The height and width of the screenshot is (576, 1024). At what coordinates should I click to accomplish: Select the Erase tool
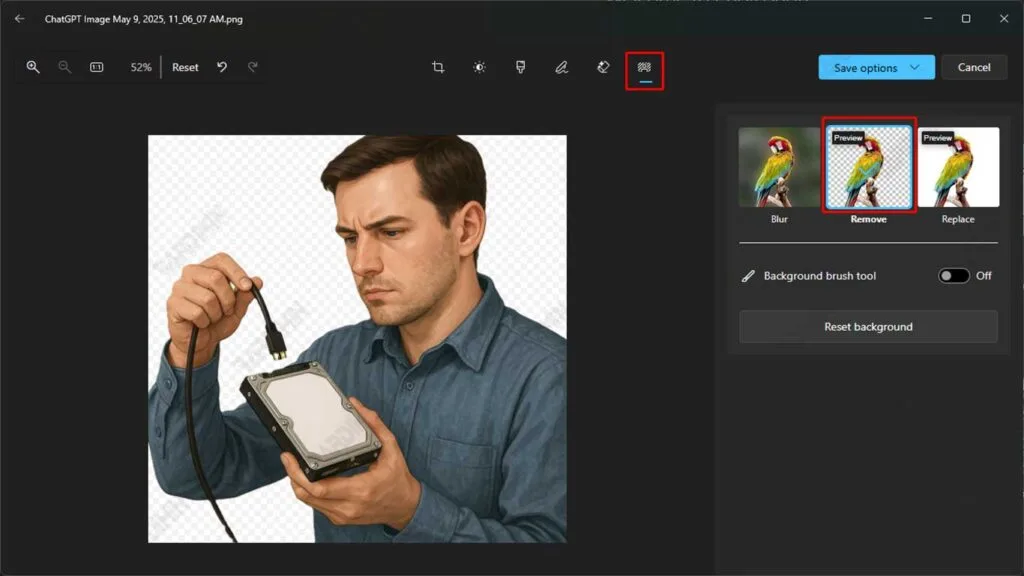coord(603,67)
